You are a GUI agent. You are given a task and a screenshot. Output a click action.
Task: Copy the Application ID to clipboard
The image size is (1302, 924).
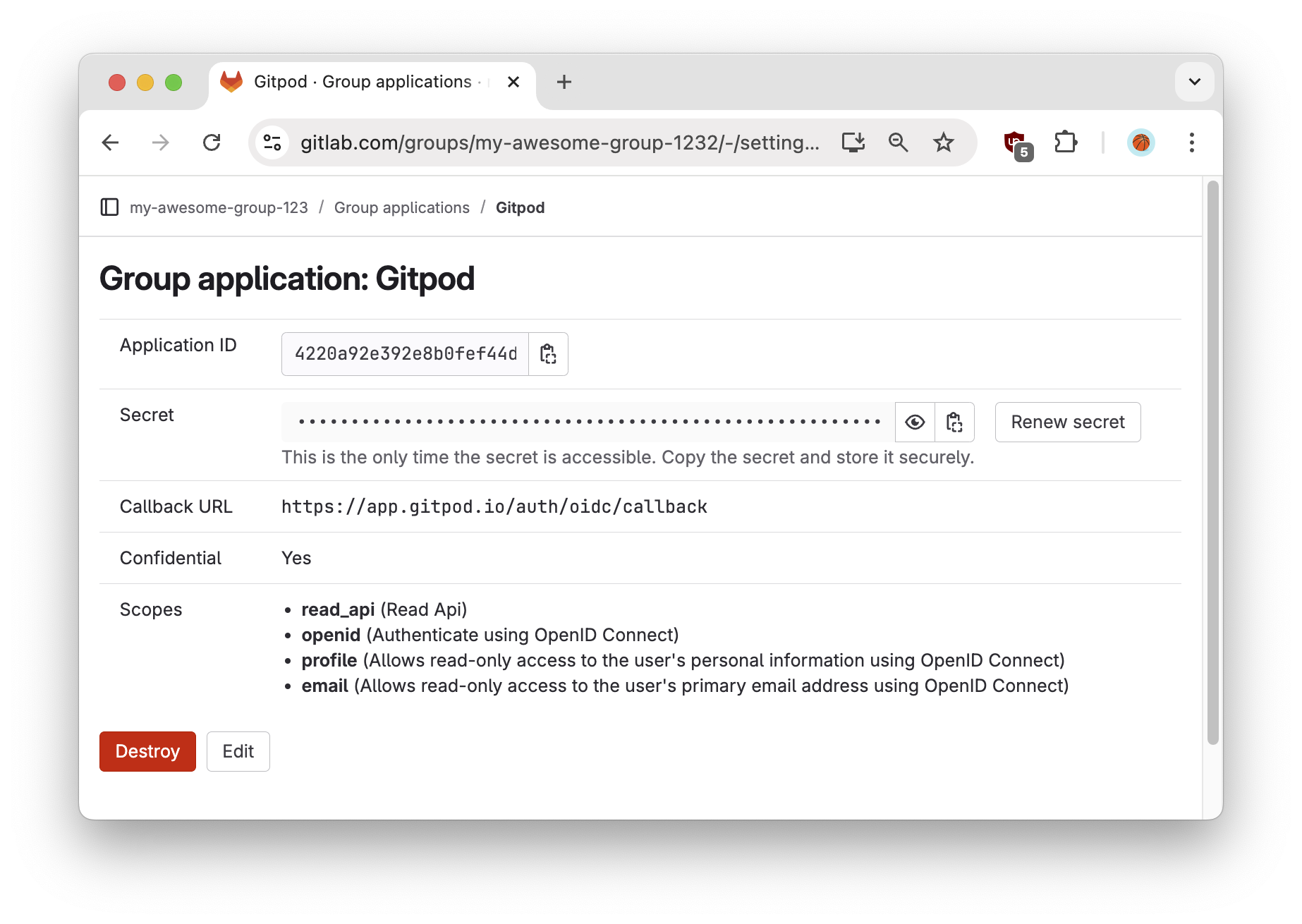[x=548, y=354]
